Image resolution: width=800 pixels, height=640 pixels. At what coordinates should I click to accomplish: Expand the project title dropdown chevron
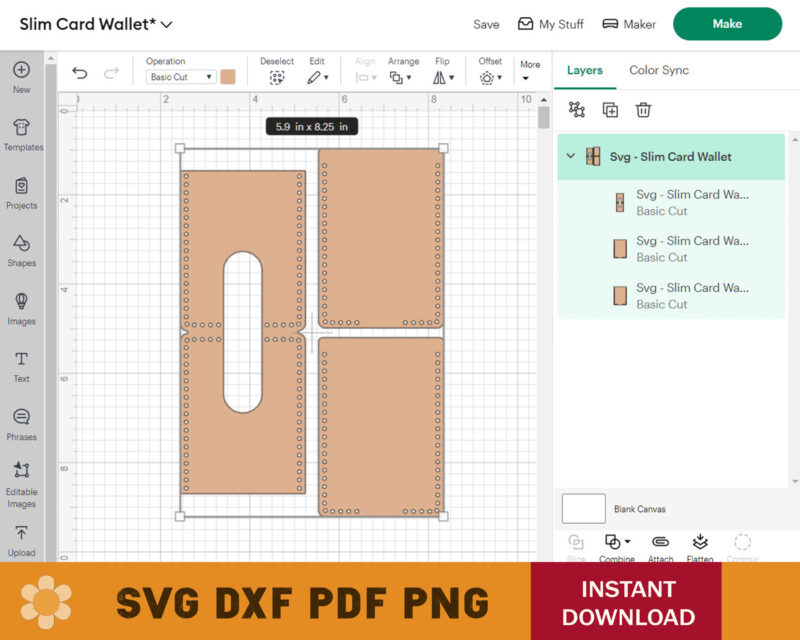[x=166, y=24]
